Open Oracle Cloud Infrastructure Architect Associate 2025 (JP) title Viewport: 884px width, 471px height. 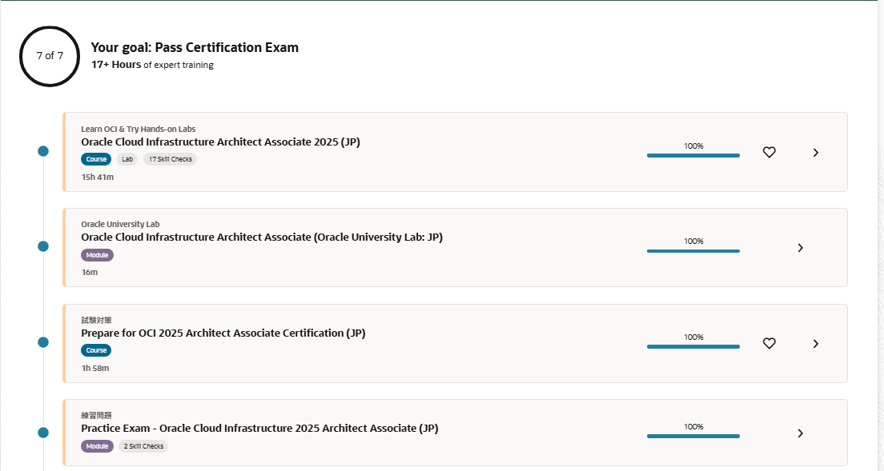(220, 142)
